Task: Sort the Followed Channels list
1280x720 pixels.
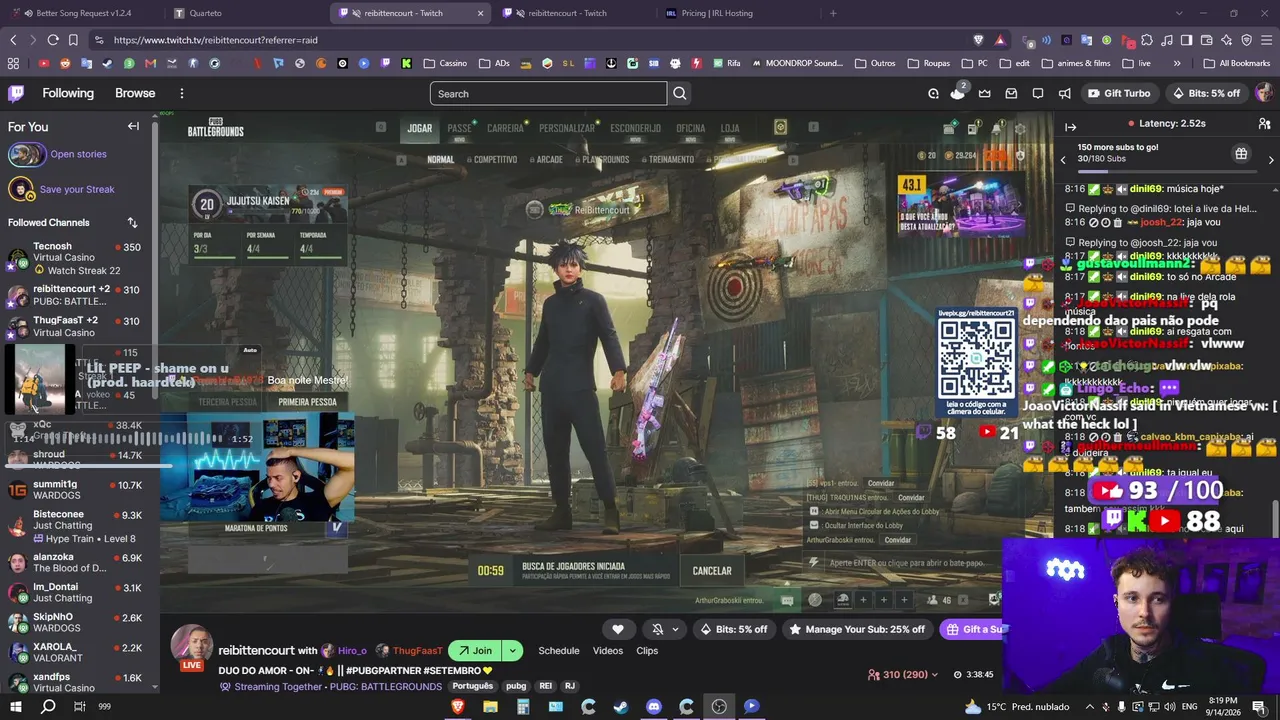Action: coord(132,222)
